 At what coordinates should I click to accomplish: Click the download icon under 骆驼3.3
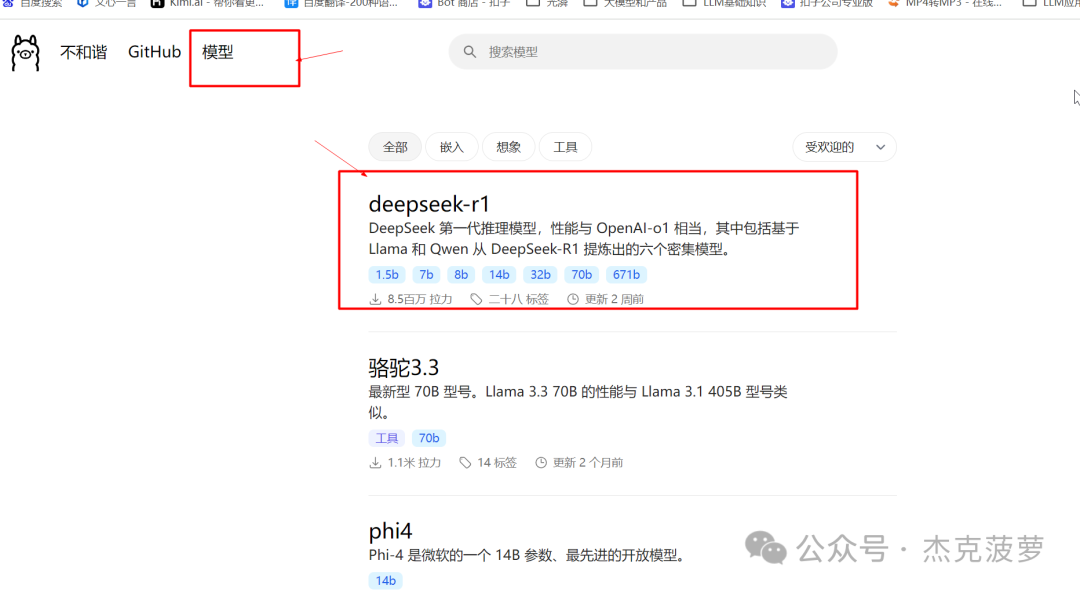(x=375, y=463)
